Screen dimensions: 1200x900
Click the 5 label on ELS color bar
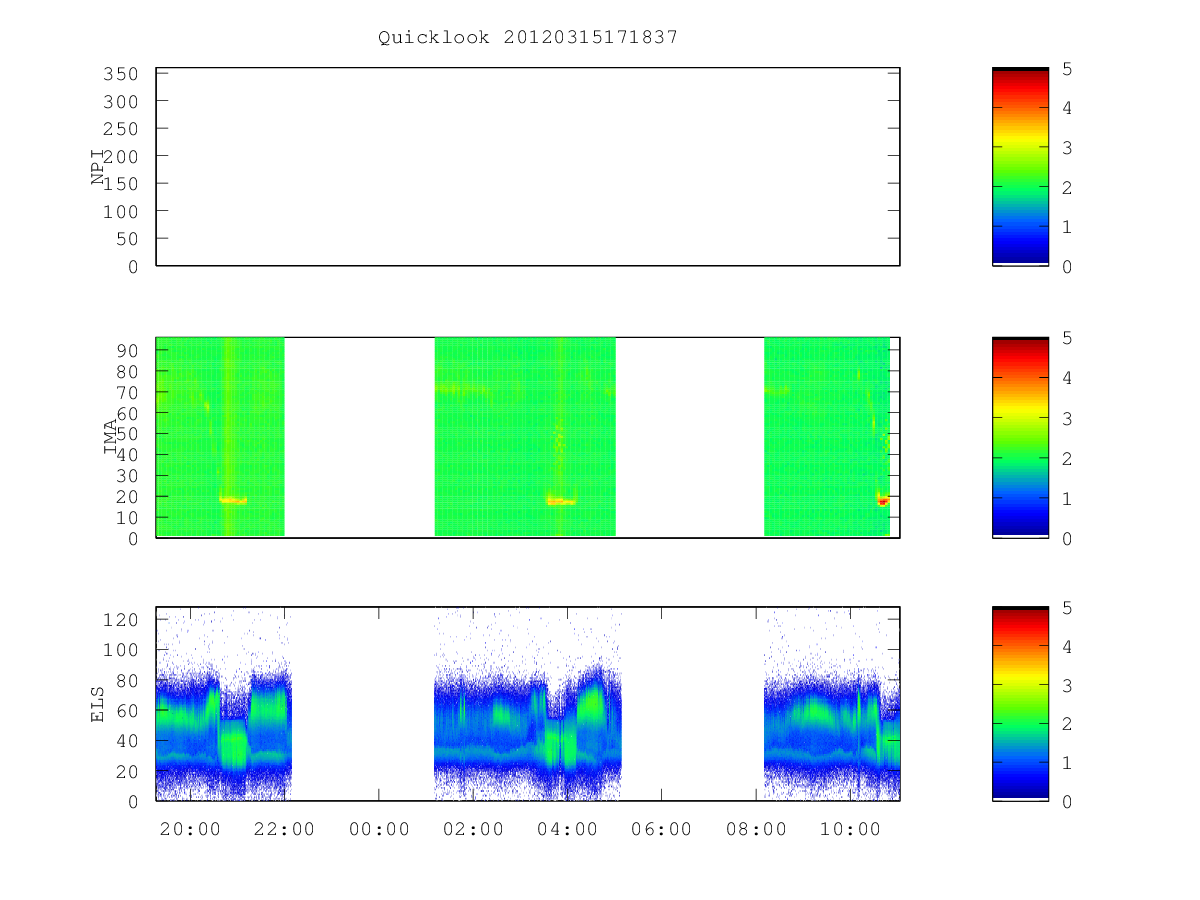1067,608
